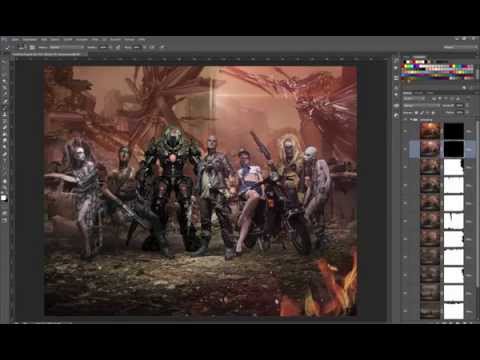Click the brush Opacity value in options bar

point(103,47)
